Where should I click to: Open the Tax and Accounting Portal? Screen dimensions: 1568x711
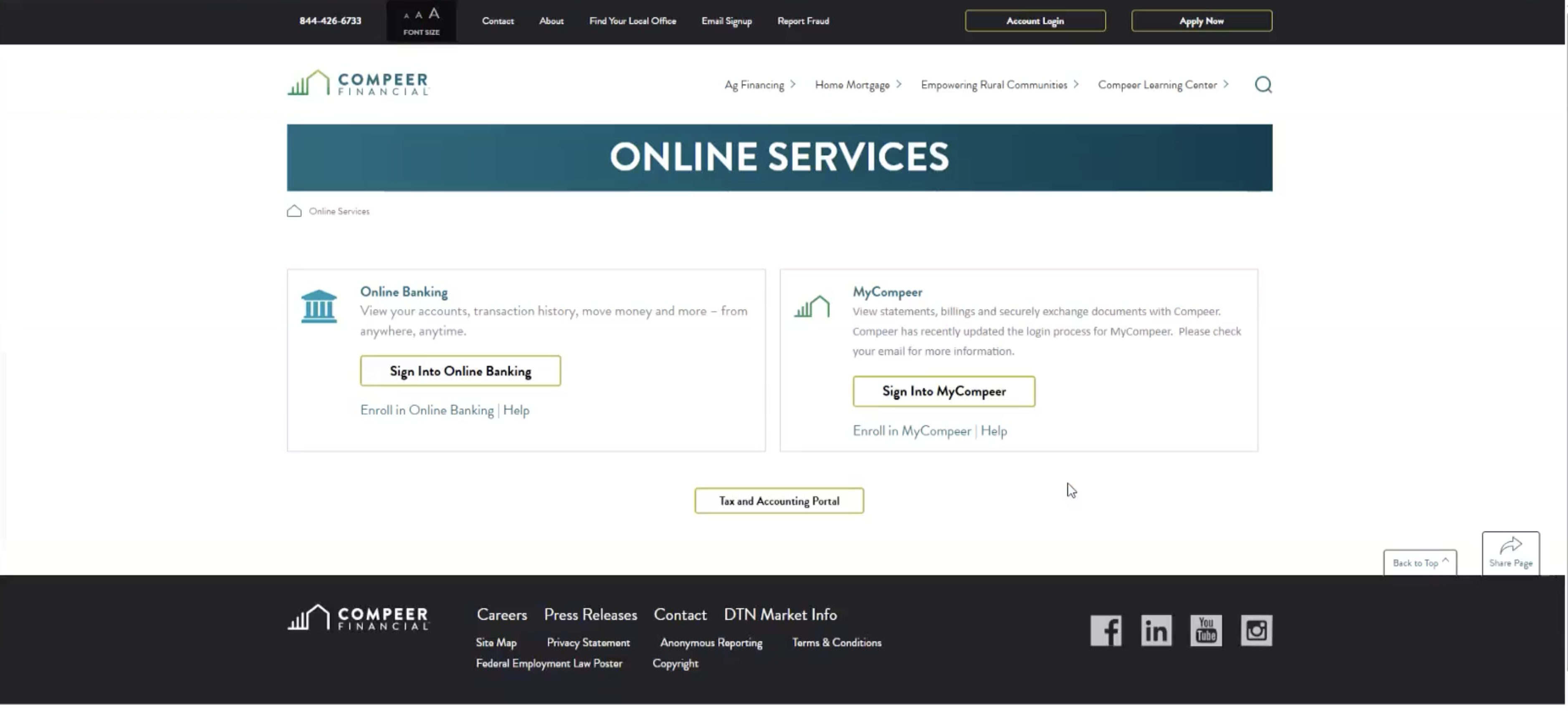click(779, 501)
